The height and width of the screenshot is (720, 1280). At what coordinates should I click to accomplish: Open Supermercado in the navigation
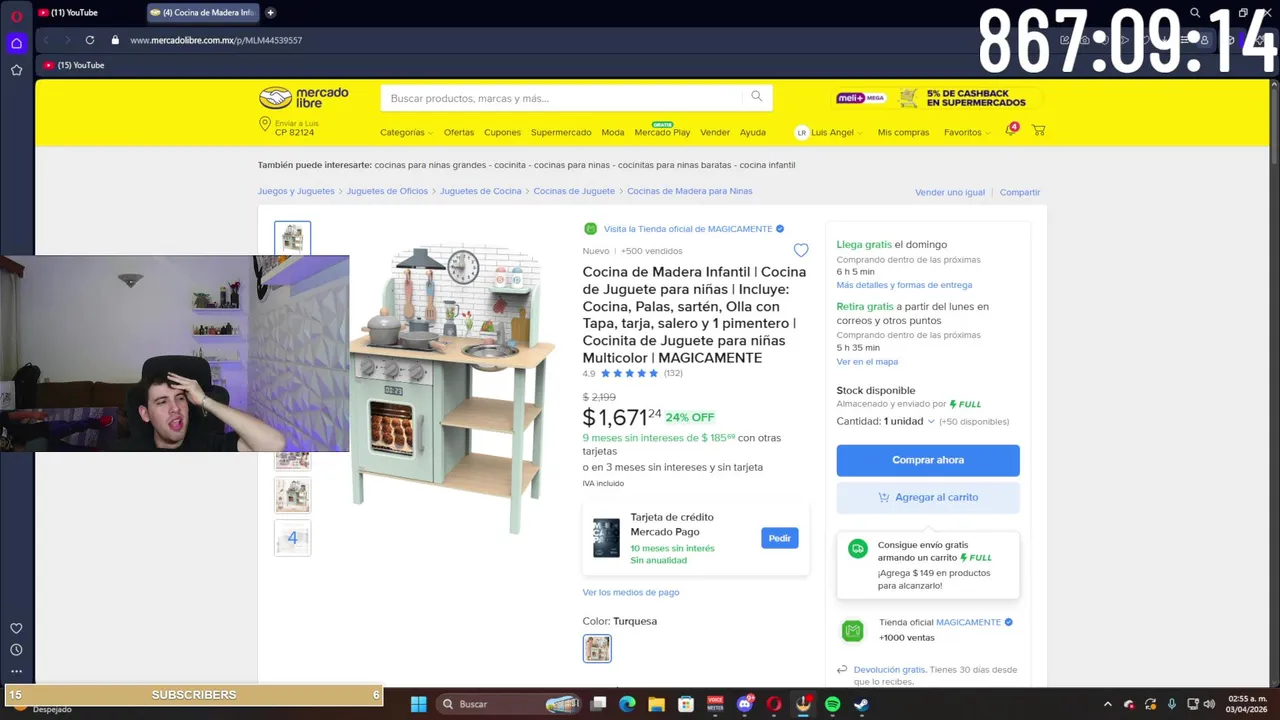[561, 132]
